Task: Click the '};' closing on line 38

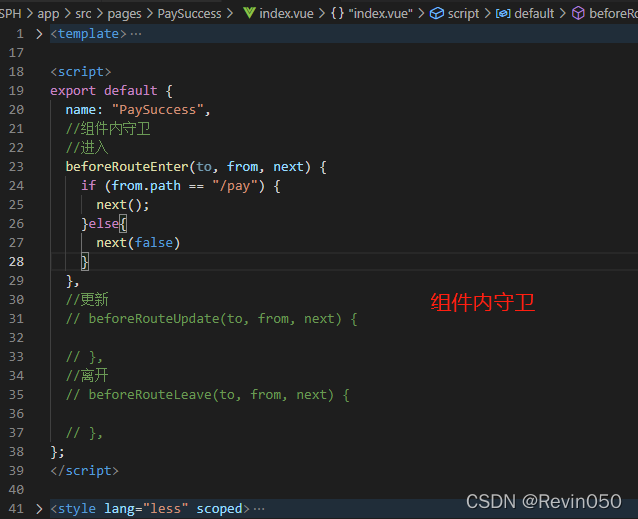Action: pos(57,452)
